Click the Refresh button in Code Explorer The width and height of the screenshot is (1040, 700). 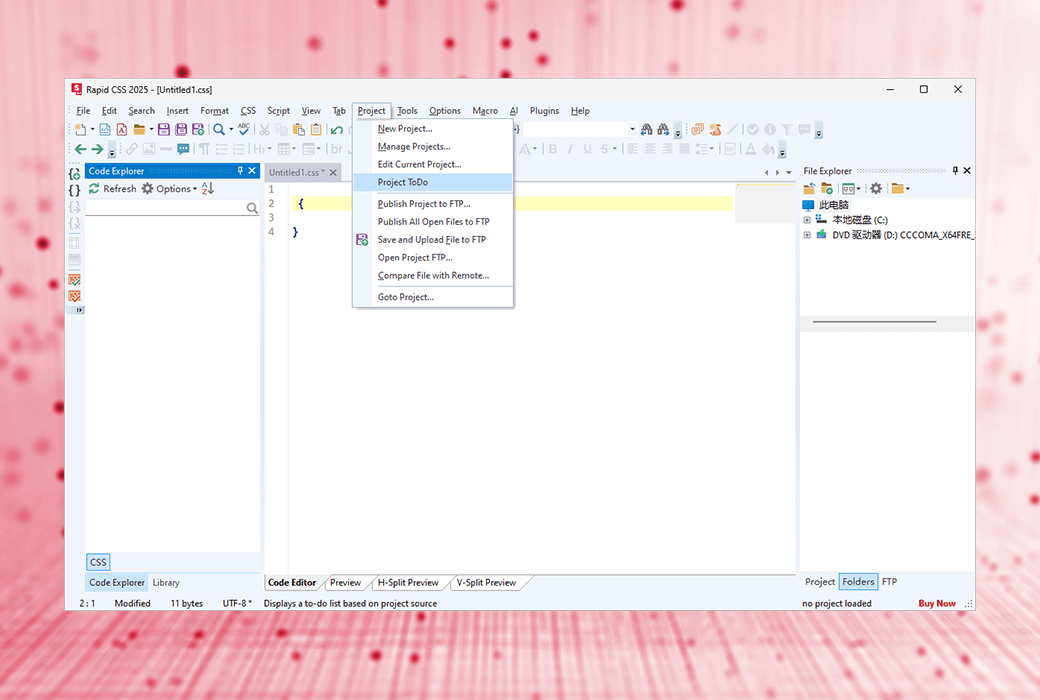[x=112, y=188]
